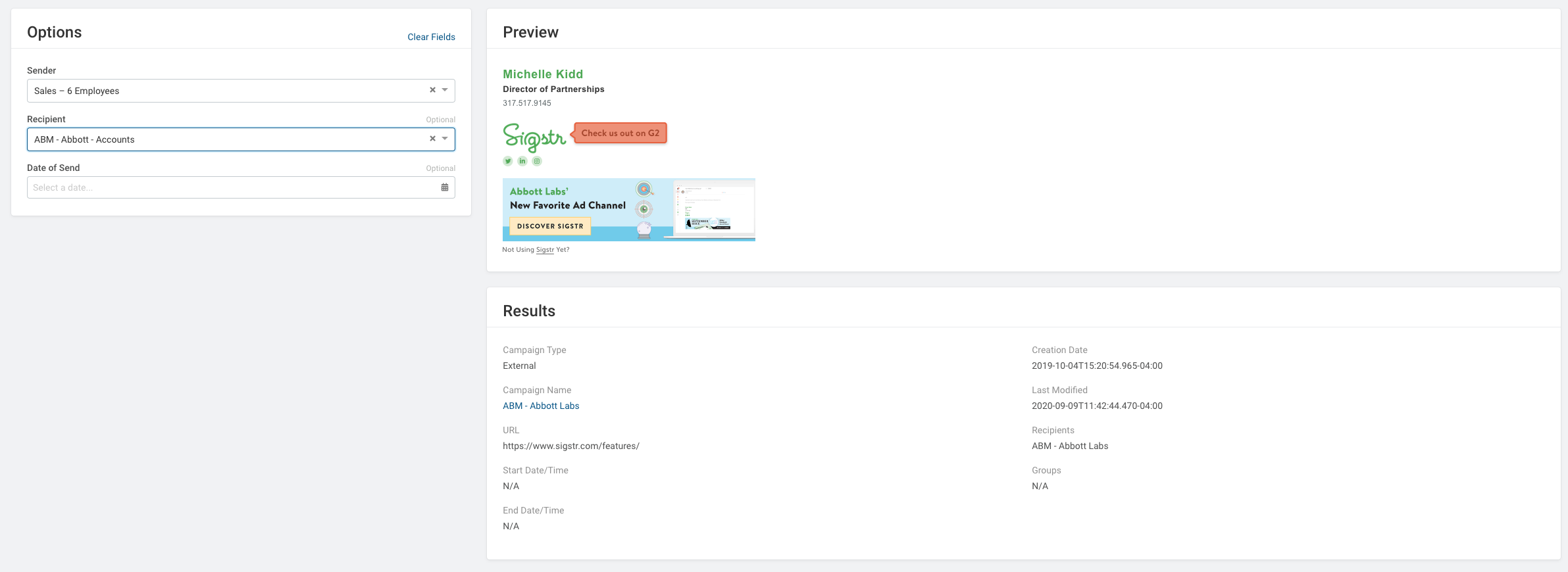
Task: Click the Recipients value ABM - Abbott Labs
Action: pyautogui.click(x=1070, y=446)
